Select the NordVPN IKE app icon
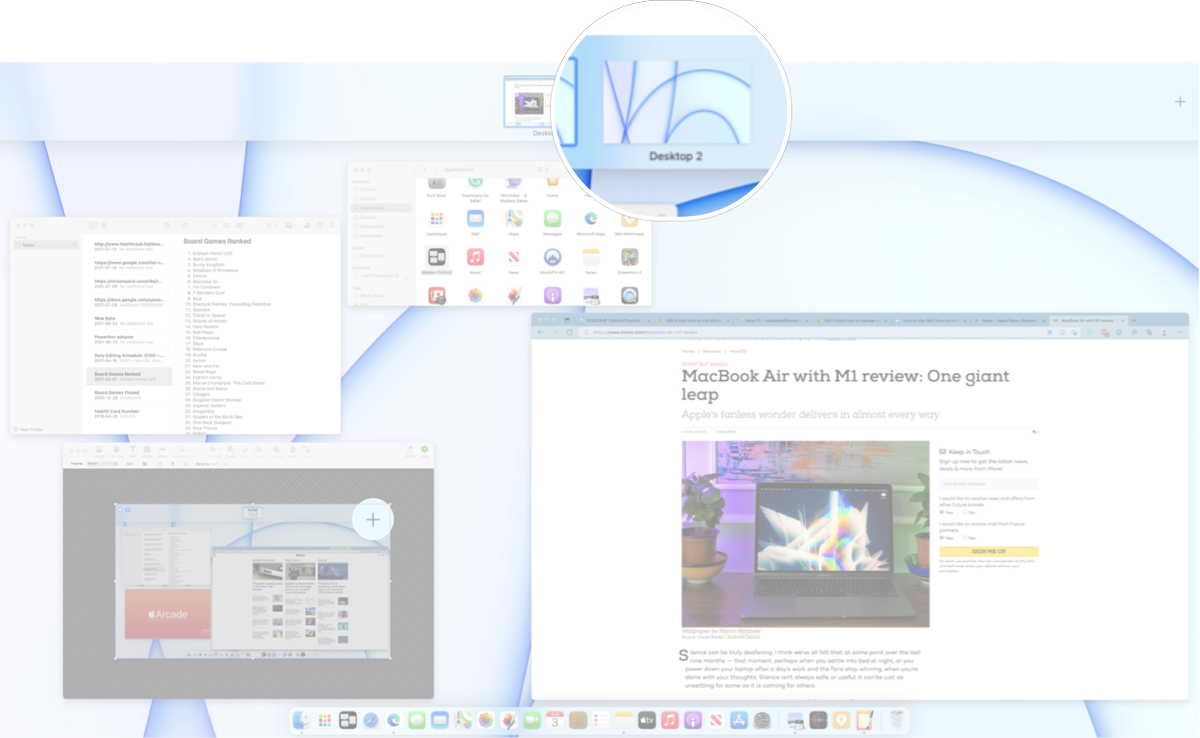Image resolution: width=1200 pixels, height=738 pixels. (552, 258)
